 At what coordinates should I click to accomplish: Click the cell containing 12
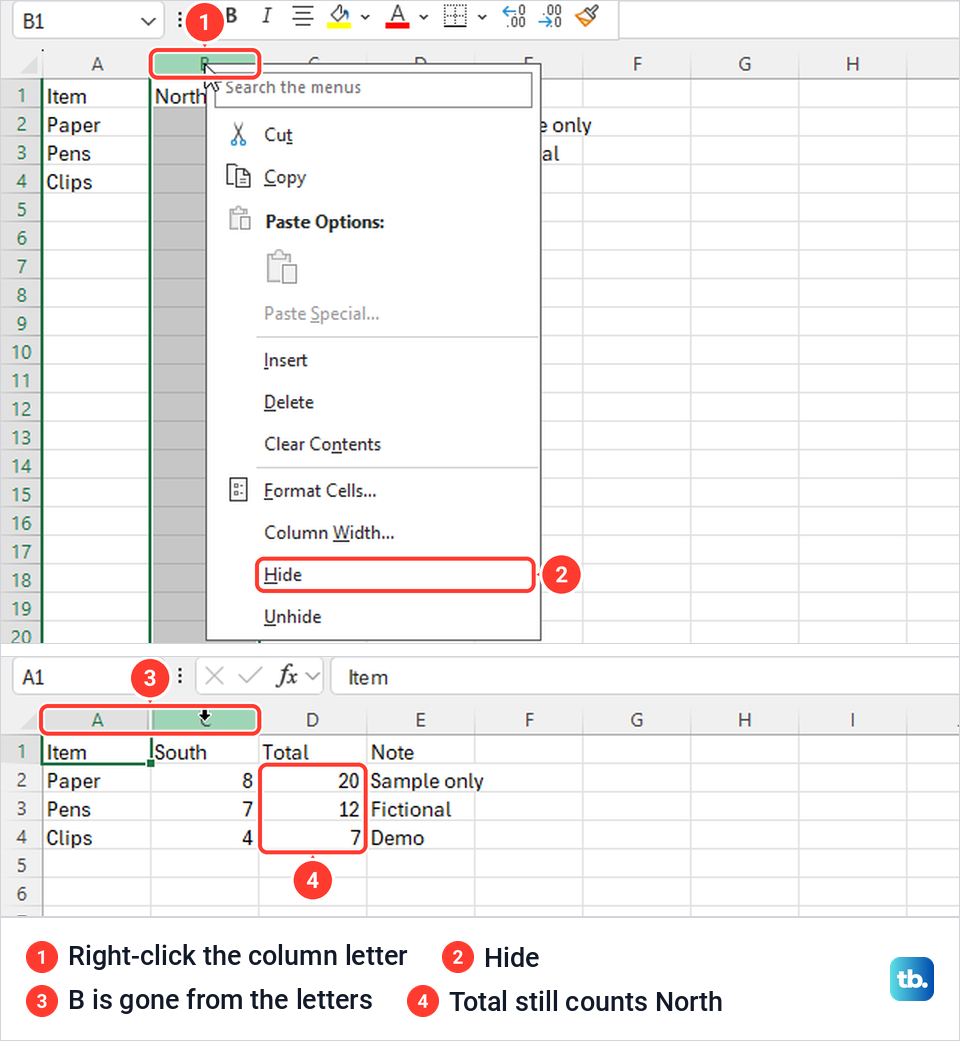click(x=312, y=809)
